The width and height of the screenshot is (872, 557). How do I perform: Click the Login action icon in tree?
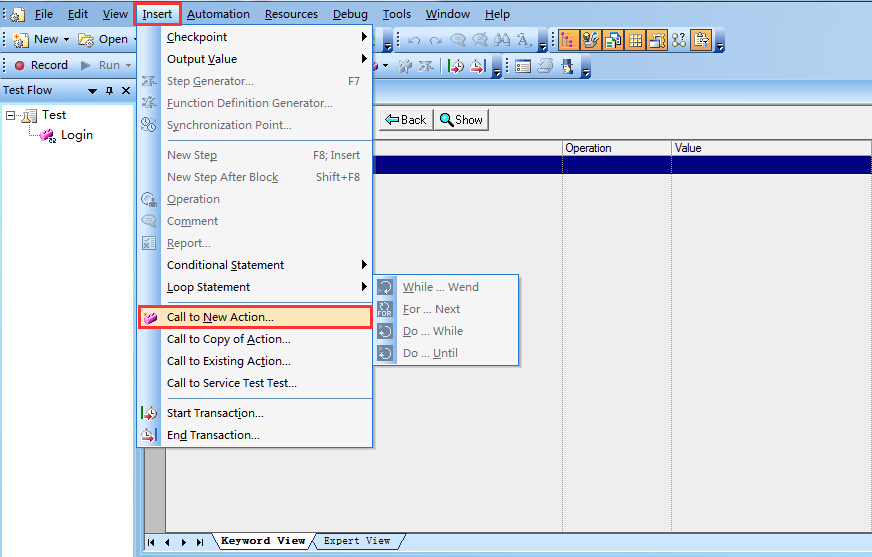coord(48,135)
